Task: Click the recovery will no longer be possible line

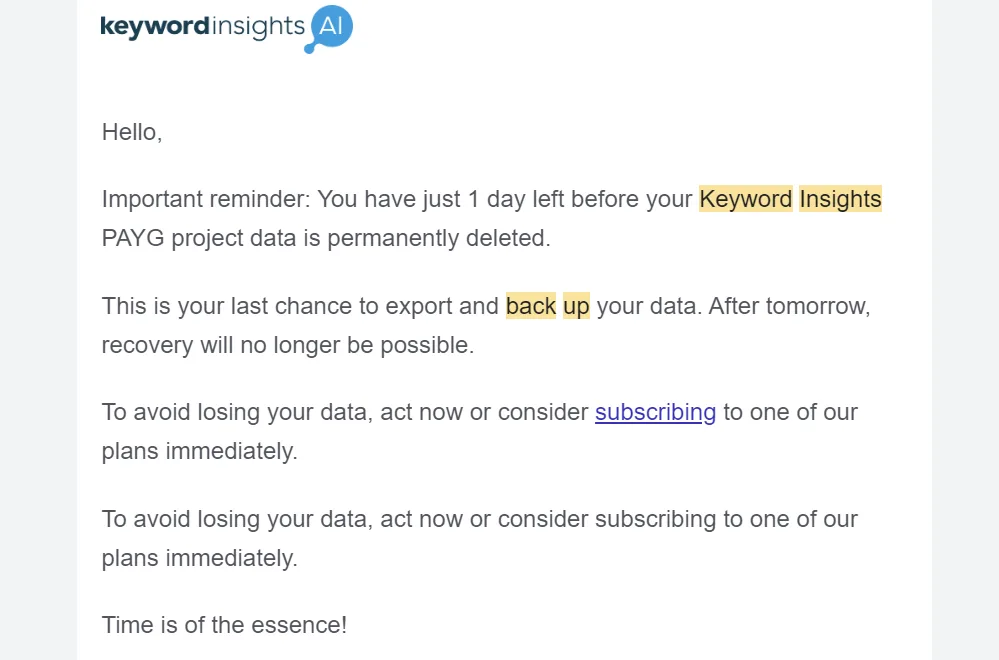Action: point(288,345)
